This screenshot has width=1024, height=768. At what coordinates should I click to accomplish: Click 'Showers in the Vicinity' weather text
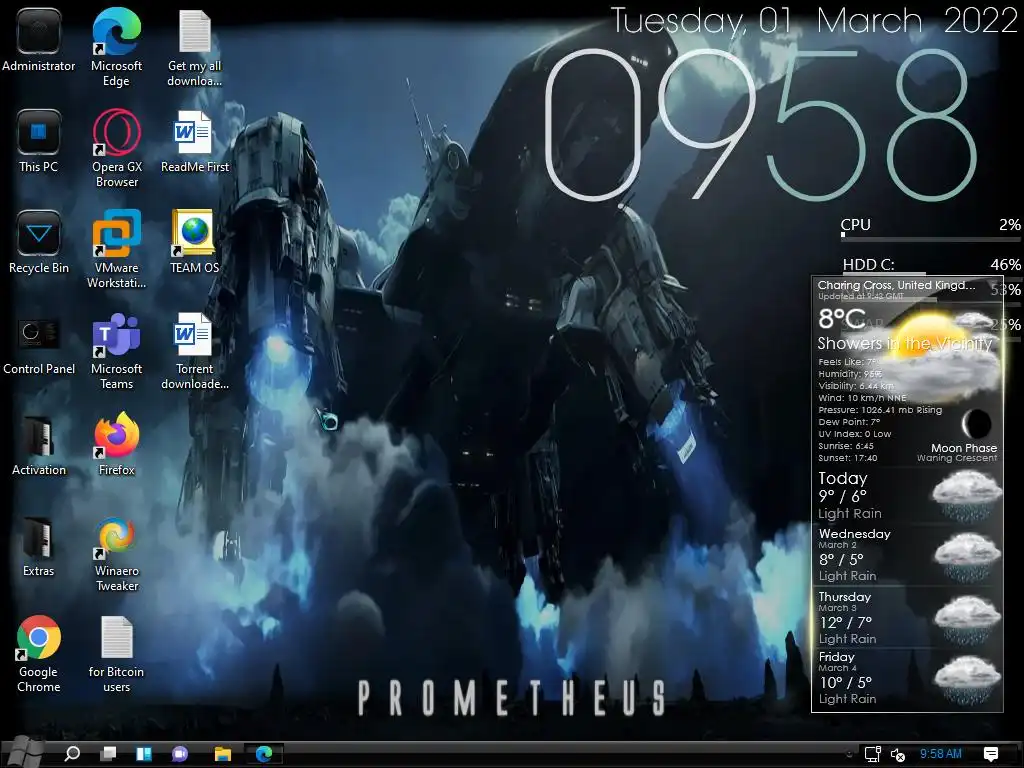tap(904, 344)
